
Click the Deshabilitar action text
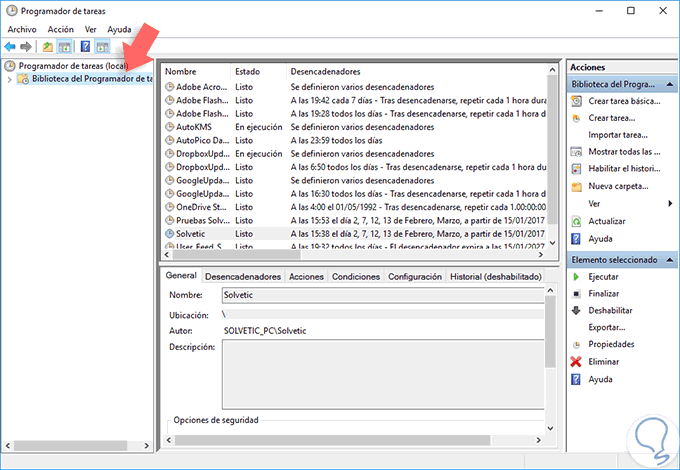[610, 310]
